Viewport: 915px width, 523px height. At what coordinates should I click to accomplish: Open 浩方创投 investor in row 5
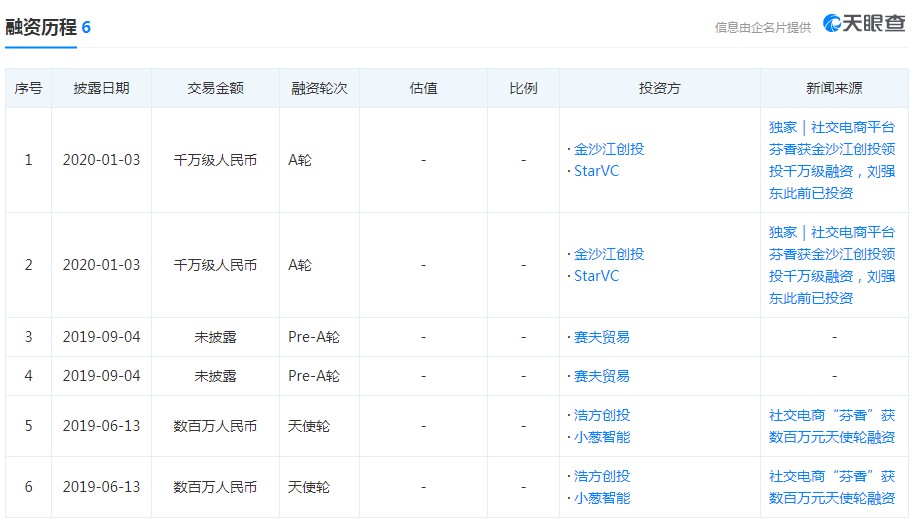coord(602,415)
